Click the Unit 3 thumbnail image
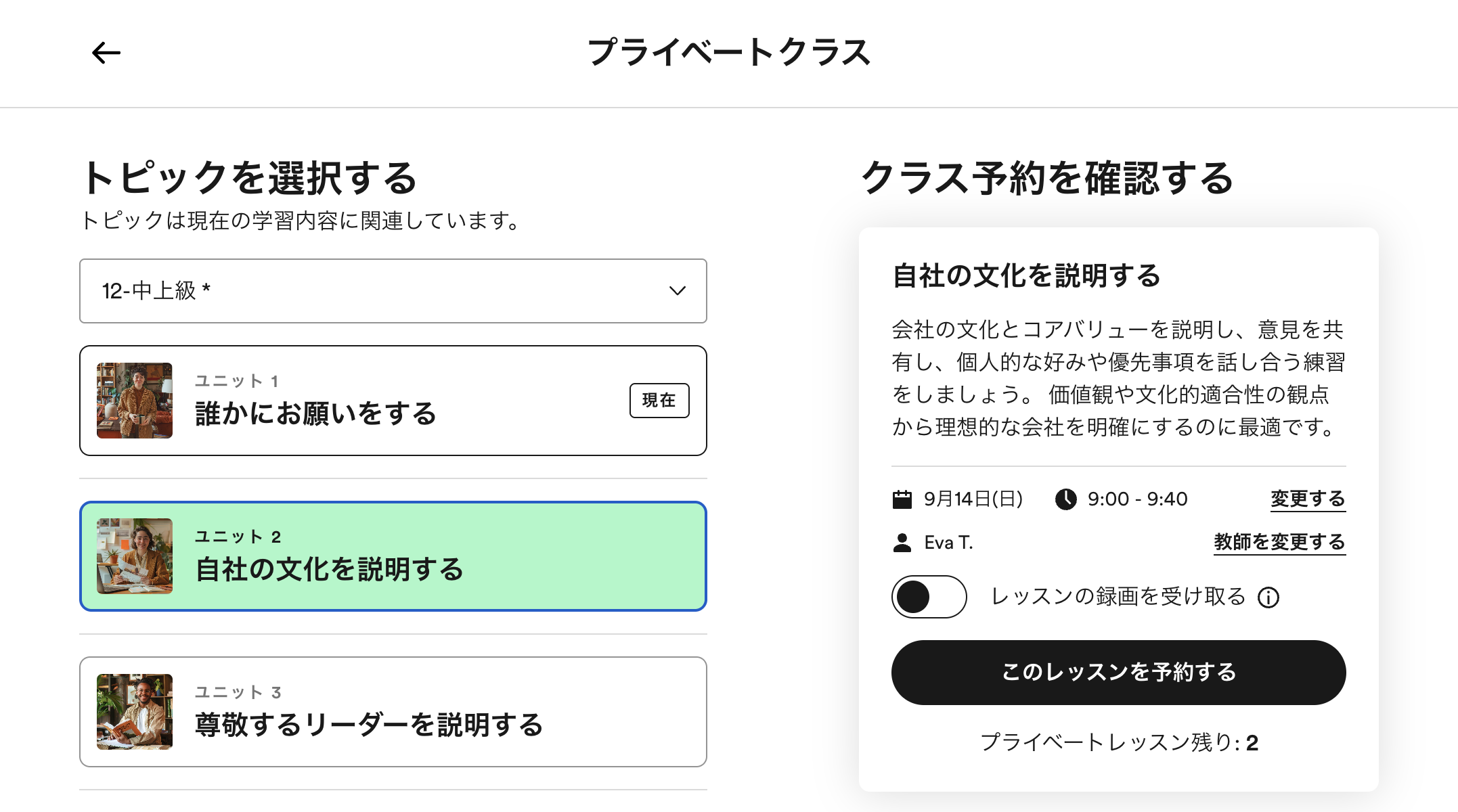The image size is (1458, 812). pyautogui.click(x=135, y=712)
